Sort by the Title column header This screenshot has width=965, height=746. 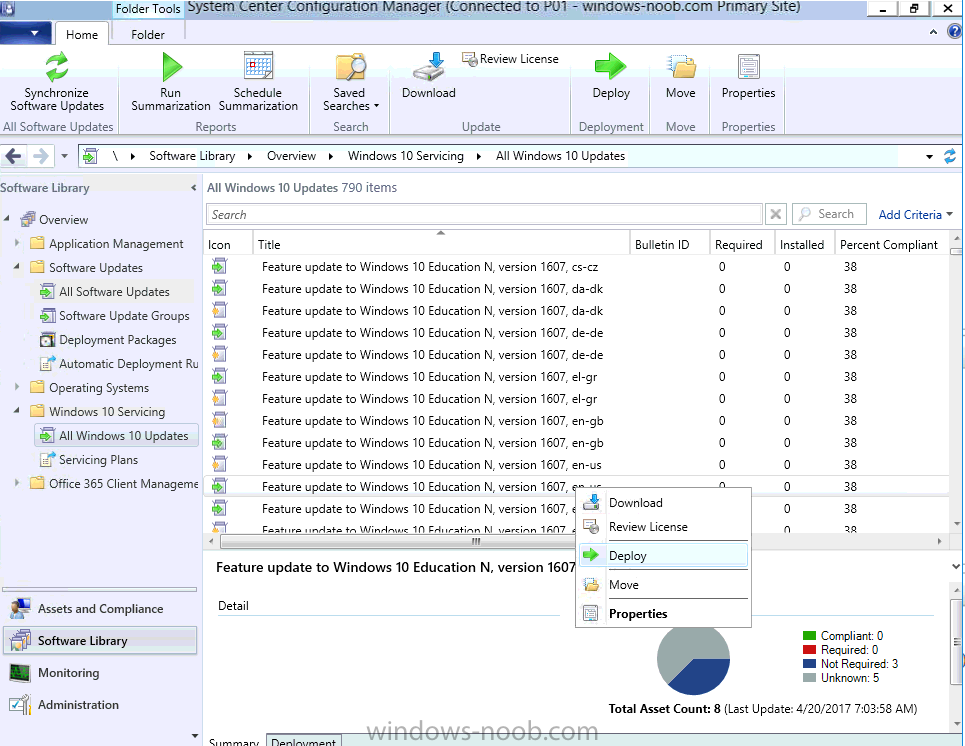click(x=441, y=244)
